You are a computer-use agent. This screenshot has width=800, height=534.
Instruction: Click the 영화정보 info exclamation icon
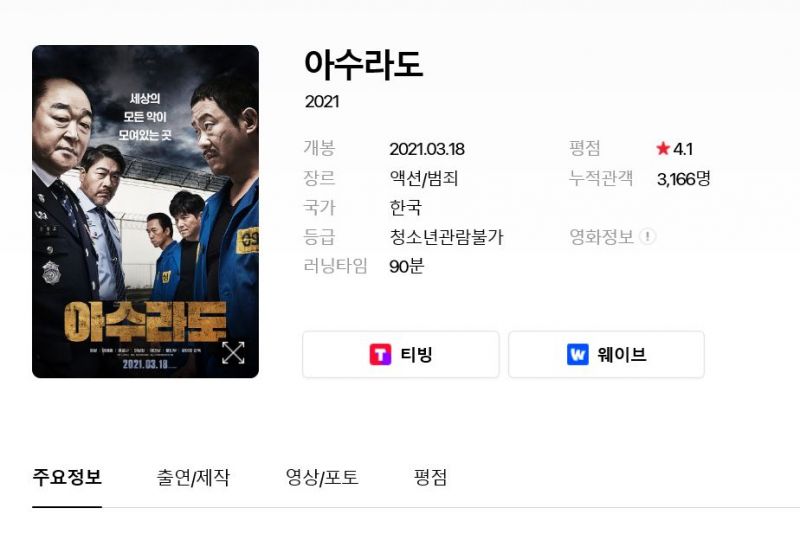point(647,237)
